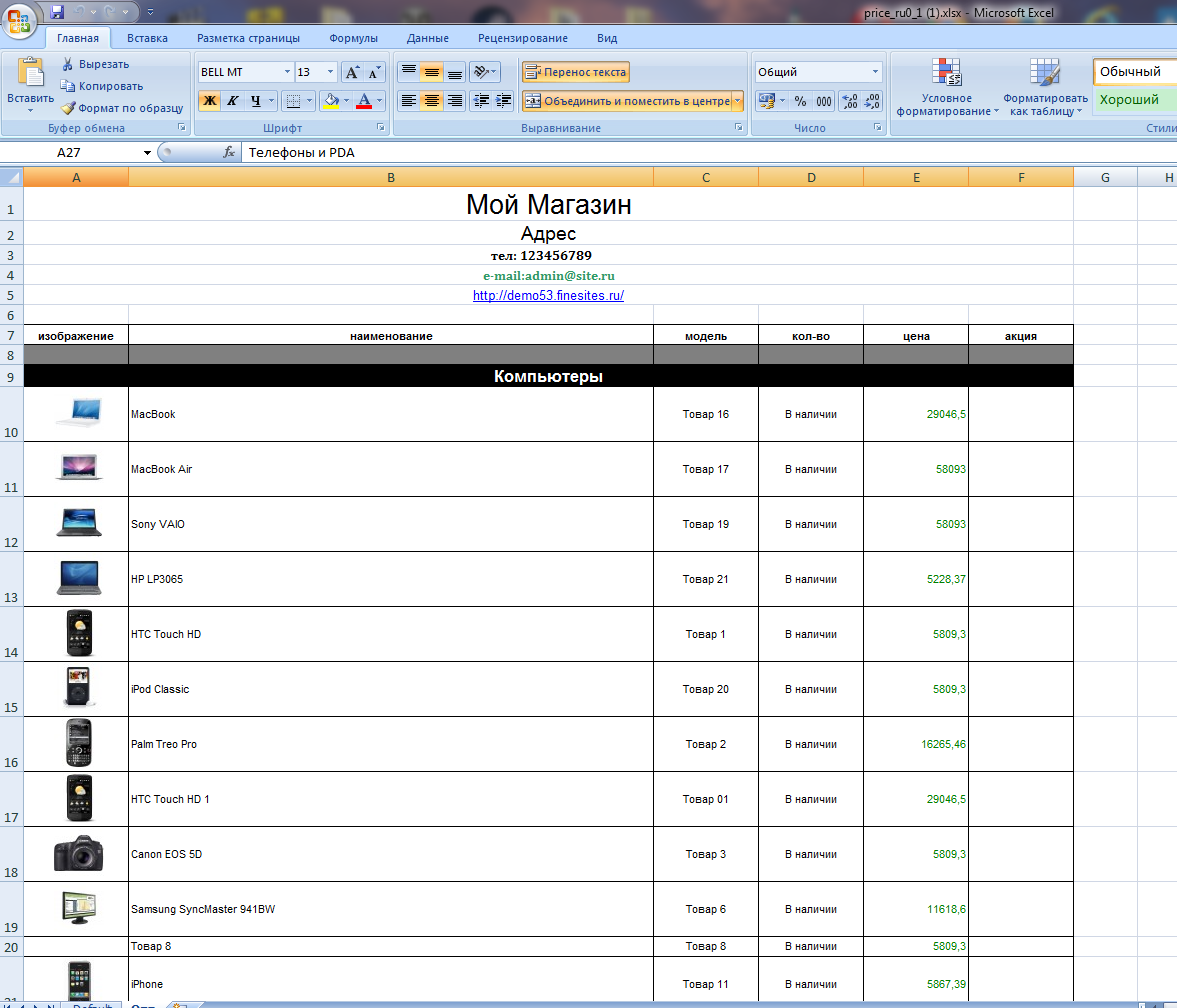Switch to the Вставка ribbon tab
The image size is (1177, 1008).
click(147, 38)
